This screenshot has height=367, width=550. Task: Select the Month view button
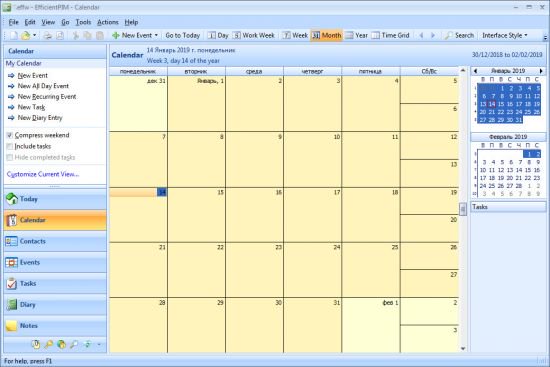326,35
